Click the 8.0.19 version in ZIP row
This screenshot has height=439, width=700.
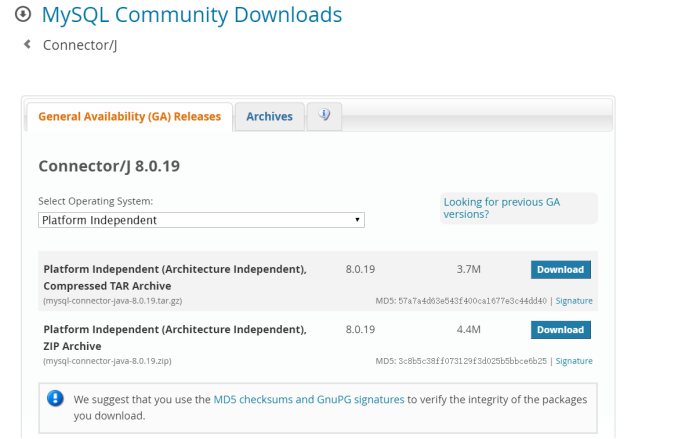click(360, 330)
